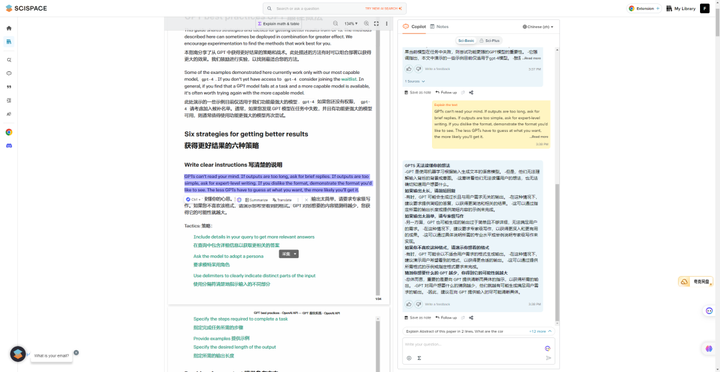
Task: Click the zoom out magnifier in PDF toolbar
Action: pyautogui.click(x=336, y=23)
